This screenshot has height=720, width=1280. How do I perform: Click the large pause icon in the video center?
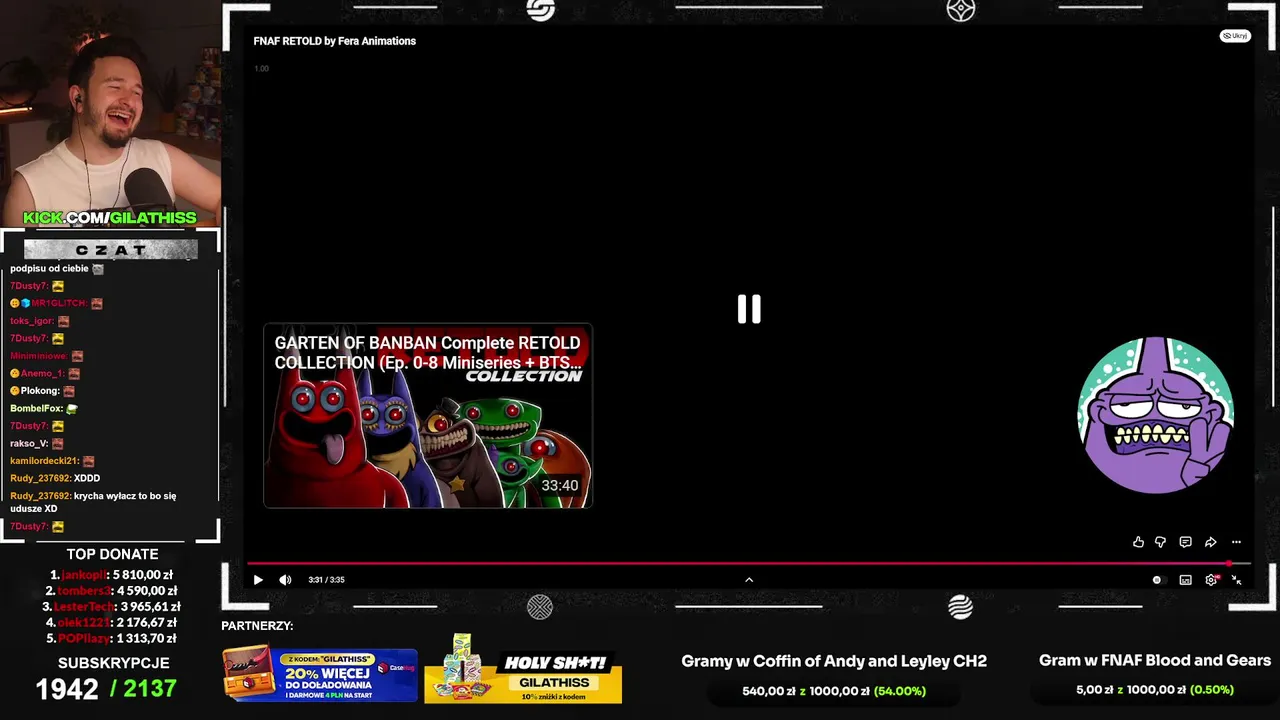(x=749, y=309)
